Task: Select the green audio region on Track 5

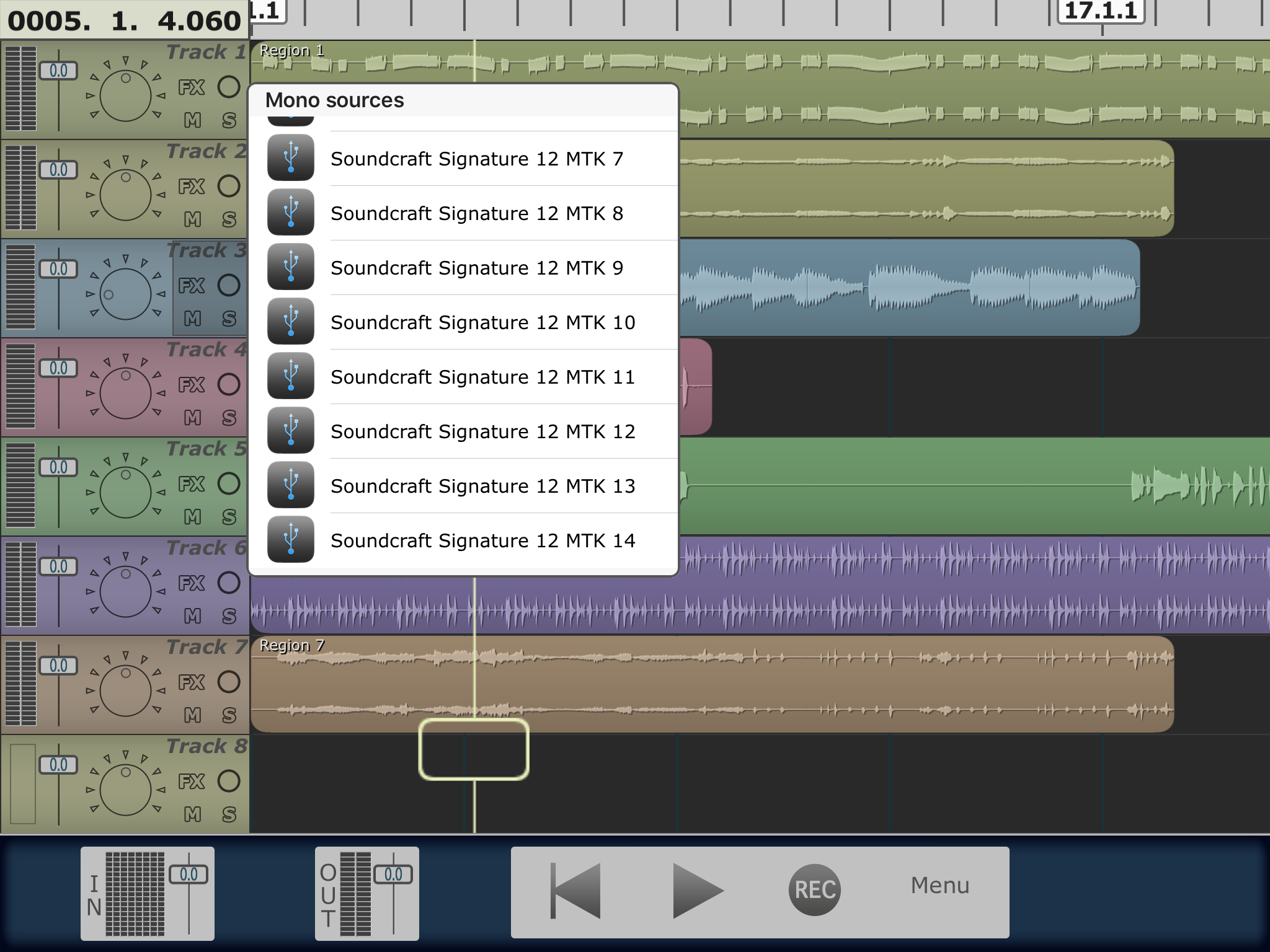Action: (x=975, y=486)
